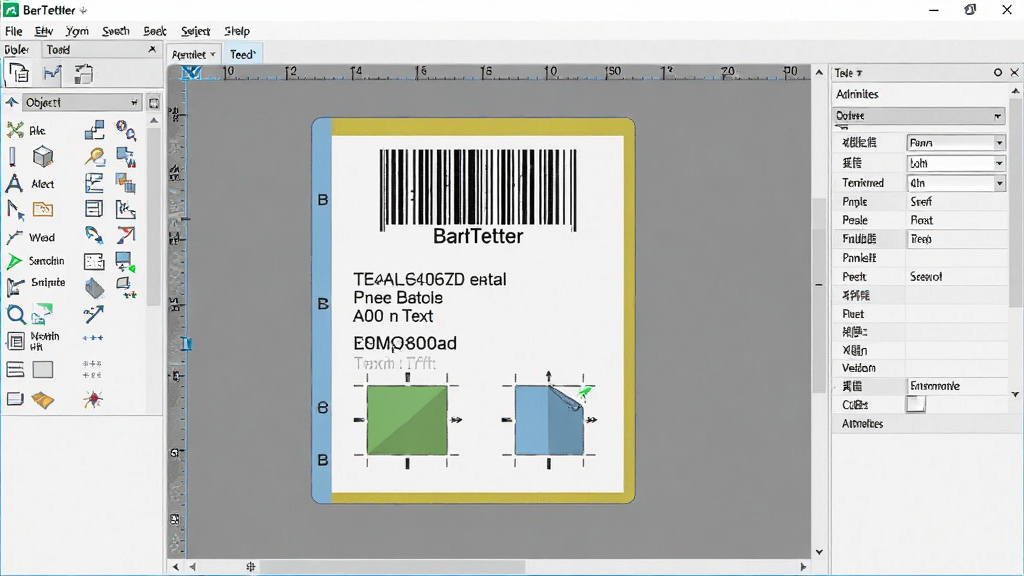Click the folder icon in the tool grid
The height and width of the screenshot is (576, 1024).
point(43,210)
